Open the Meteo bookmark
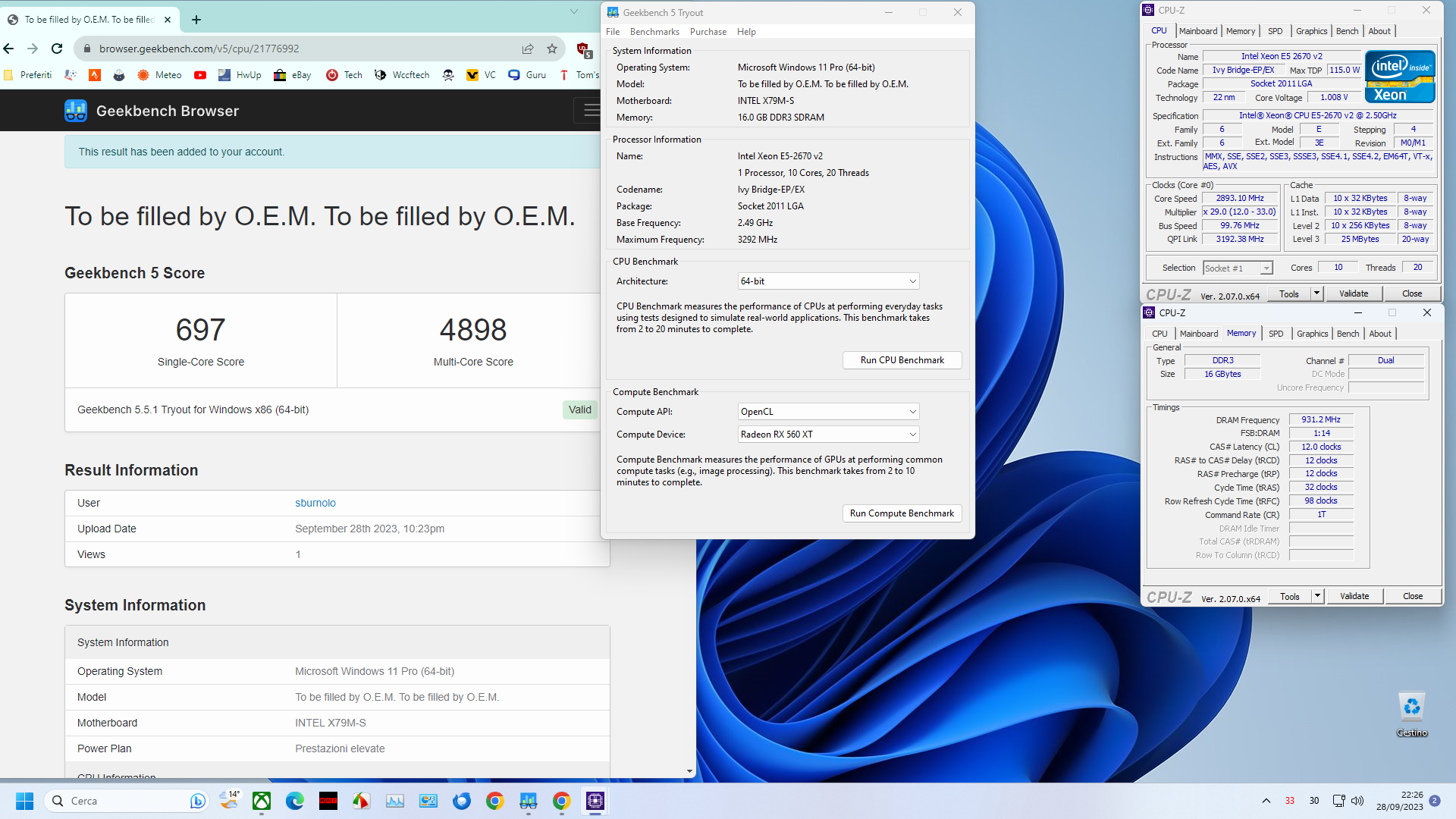The width and height of the screenshot is (1456, 819). [x=159, y=75]
